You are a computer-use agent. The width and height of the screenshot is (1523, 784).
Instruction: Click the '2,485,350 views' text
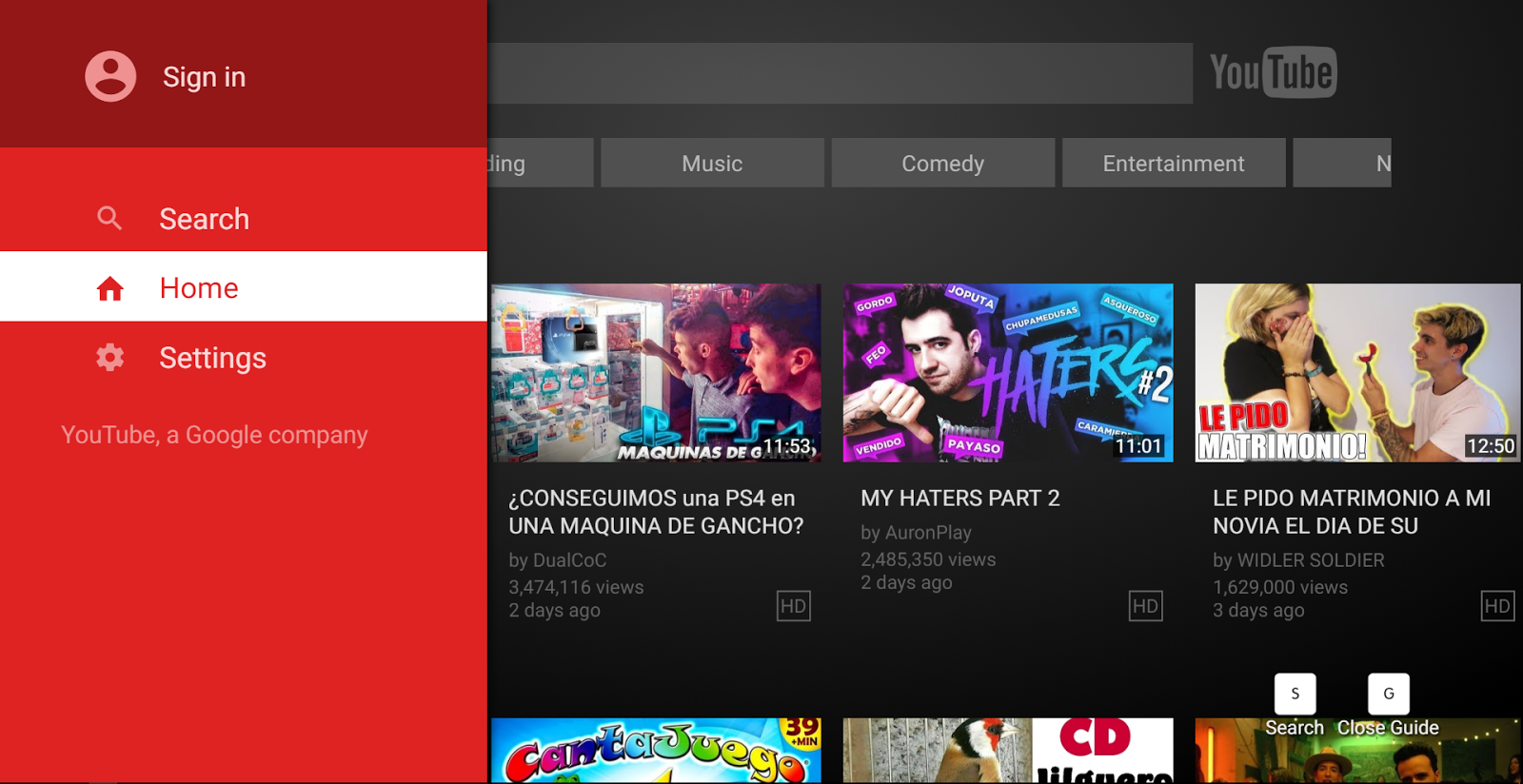coord(928,559)
